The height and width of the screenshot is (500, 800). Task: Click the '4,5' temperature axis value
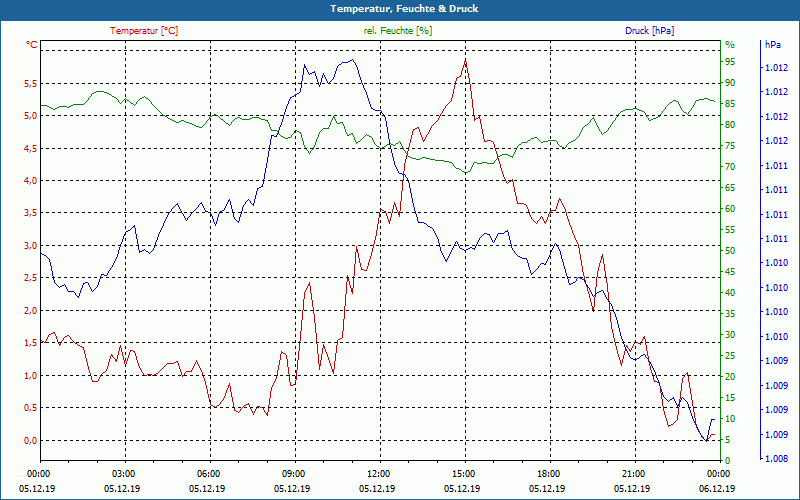click(31, 148)
